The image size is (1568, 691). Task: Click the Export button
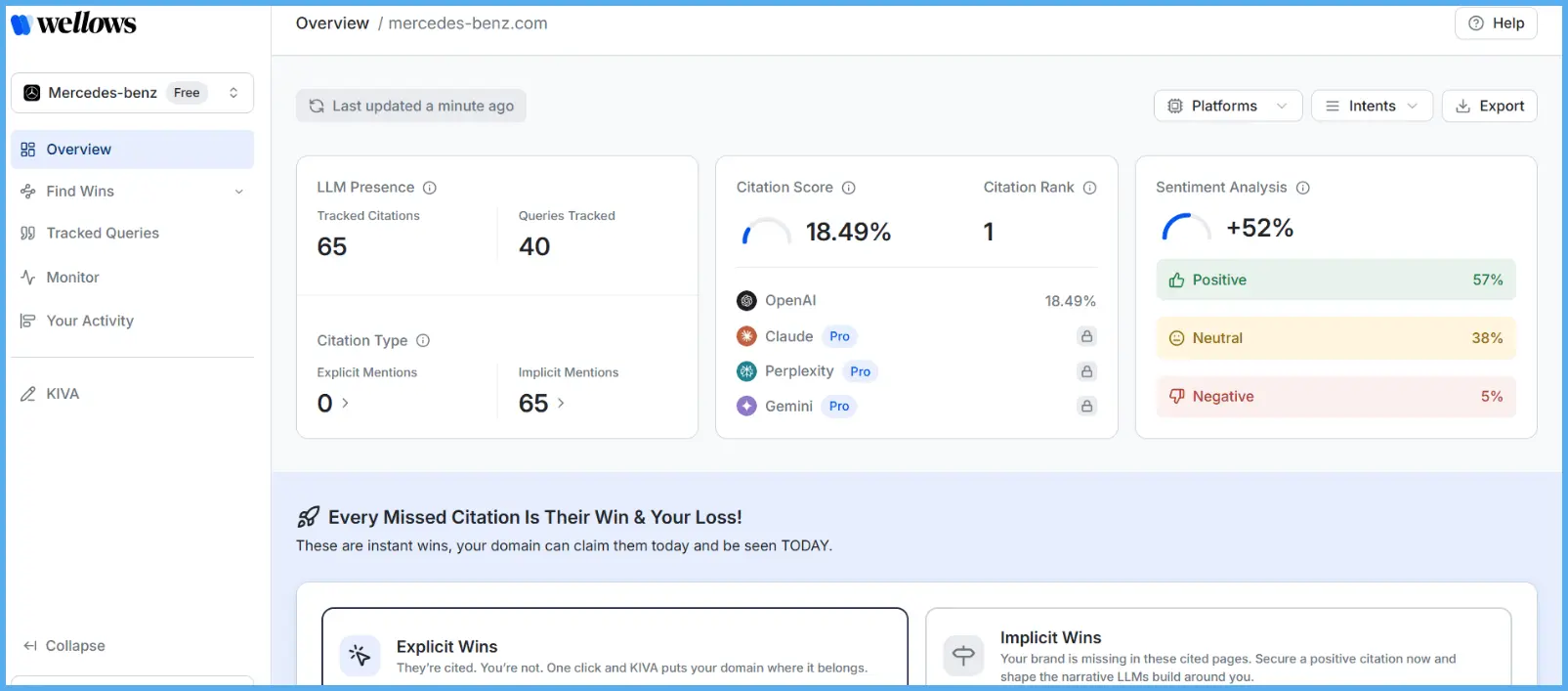1490,107
